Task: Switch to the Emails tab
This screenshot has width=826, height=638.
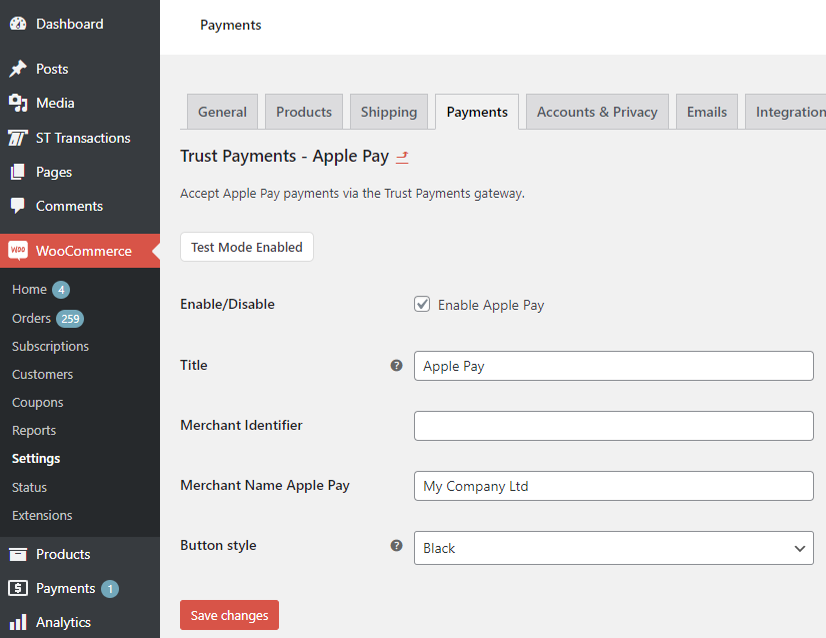Action: [706, 112]
